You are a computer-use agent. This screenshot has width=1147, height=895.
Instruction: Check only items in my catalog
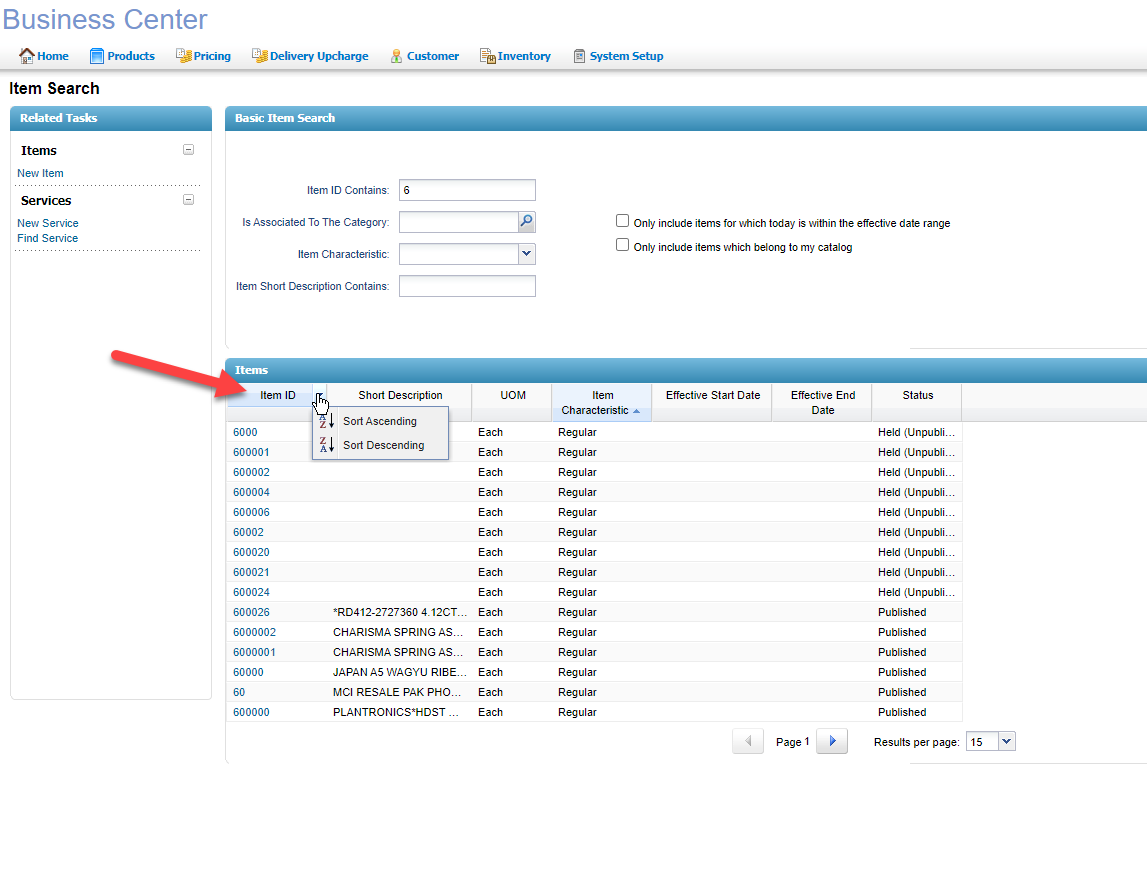click(623, 245)
